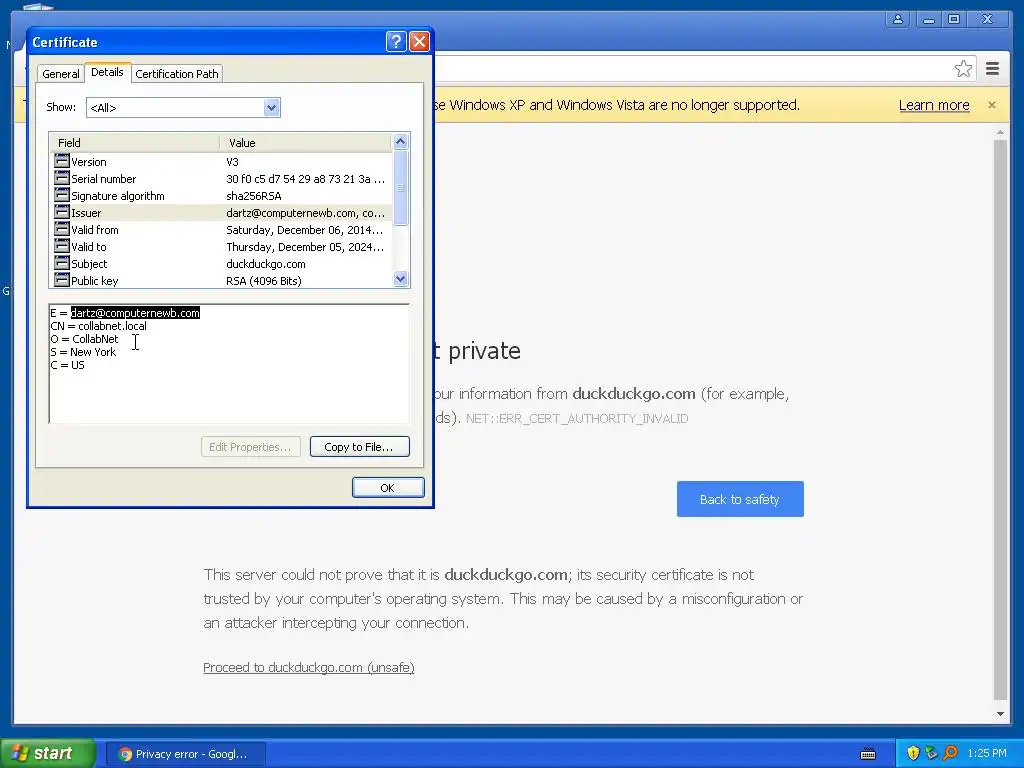
Task: Click CN = collabnet.local line
Action: pos(99,326)
